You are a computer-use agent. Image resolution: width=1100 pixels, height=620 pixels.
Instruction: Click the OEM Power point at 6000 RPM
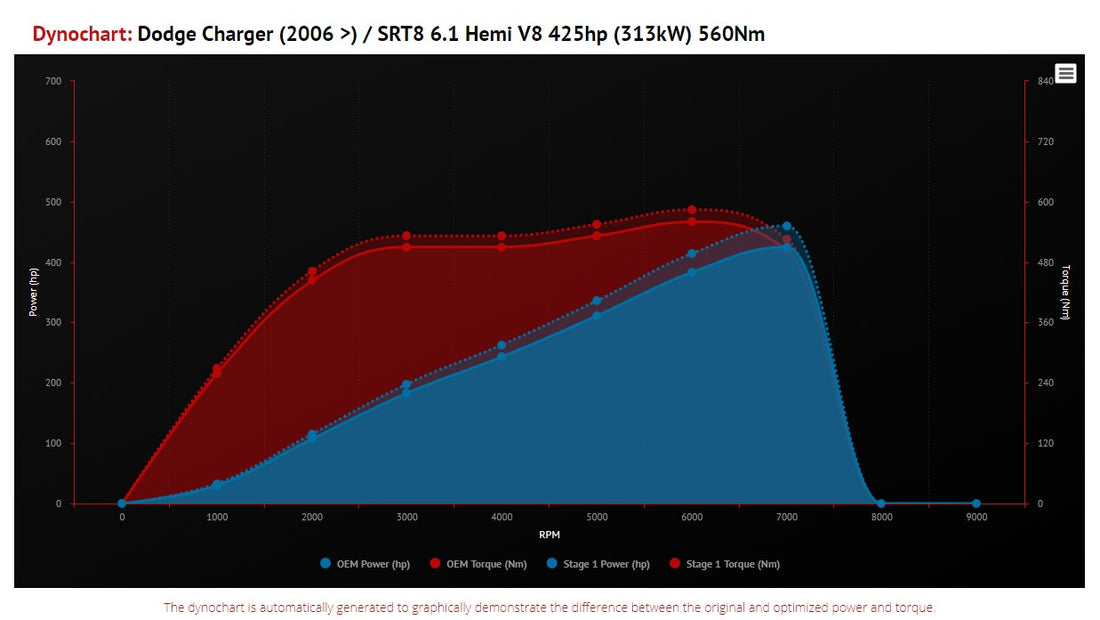click(x=692, y=272)
